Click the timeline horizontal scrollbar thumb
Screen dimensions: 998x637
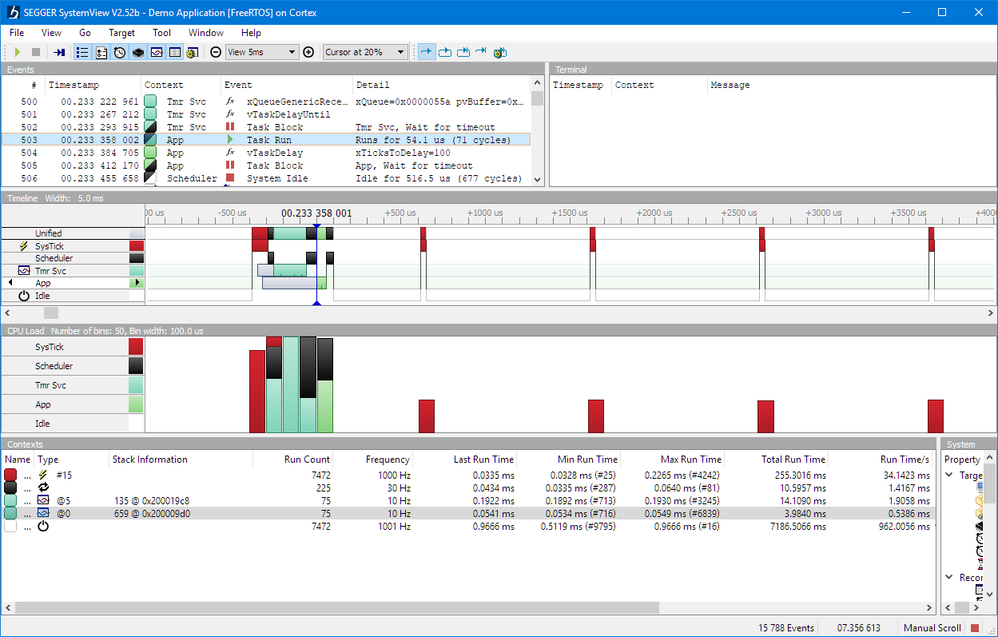[51, 313]
